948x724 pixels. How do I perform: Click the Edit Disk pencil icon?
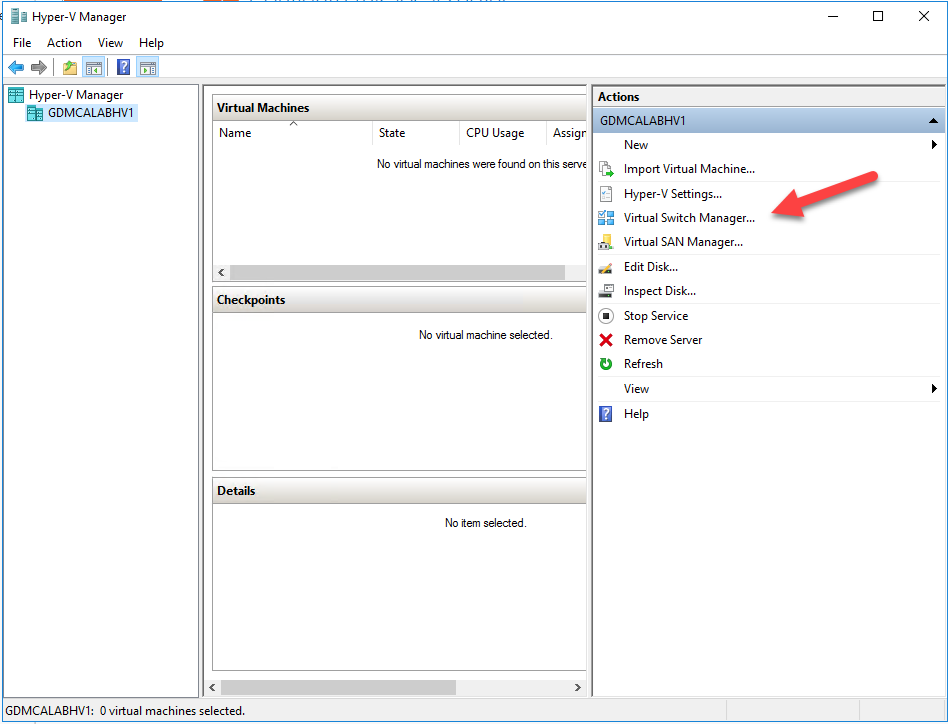click(606, 267)
